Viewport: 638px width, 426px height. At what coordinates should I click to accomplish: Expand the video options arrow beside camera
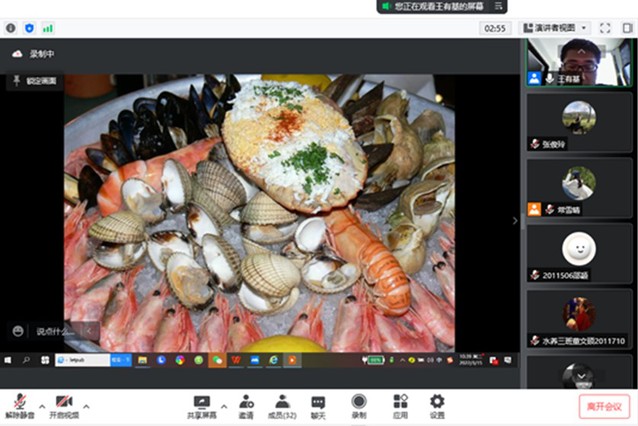click(86, 405)
